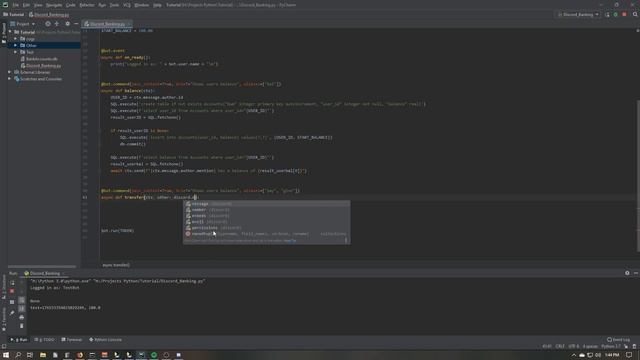Open the Run panel settings gear
The height and width of the screenshot is (360, 640).
(627, 273)
